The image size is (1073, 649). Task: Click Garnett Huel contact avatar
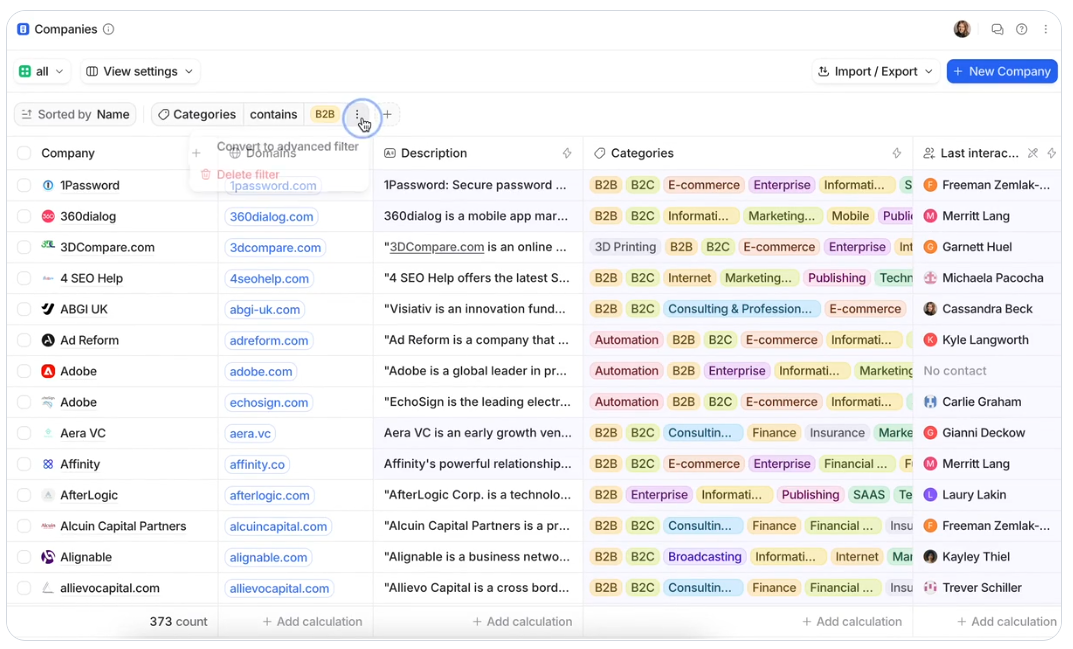pos(930,247)
